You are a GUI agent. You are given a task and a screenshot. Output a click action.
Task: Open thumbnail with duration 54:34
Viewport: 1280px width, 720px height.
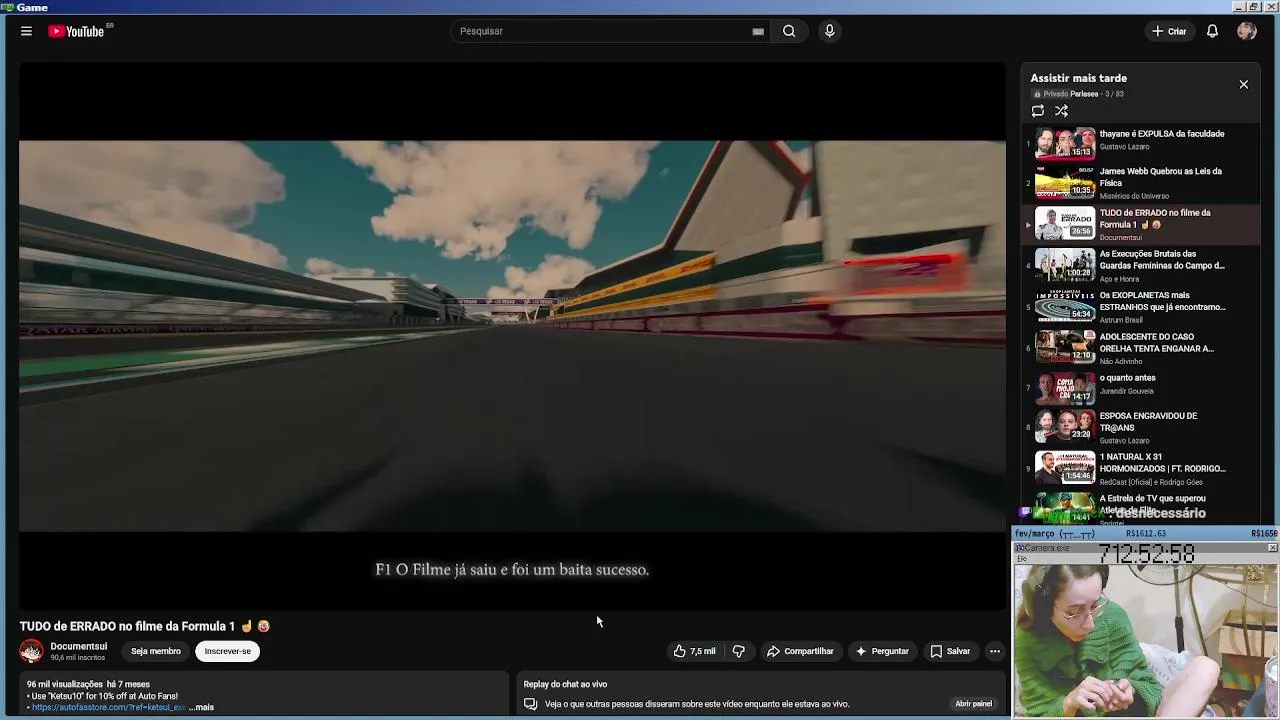tap(1065, 306)
